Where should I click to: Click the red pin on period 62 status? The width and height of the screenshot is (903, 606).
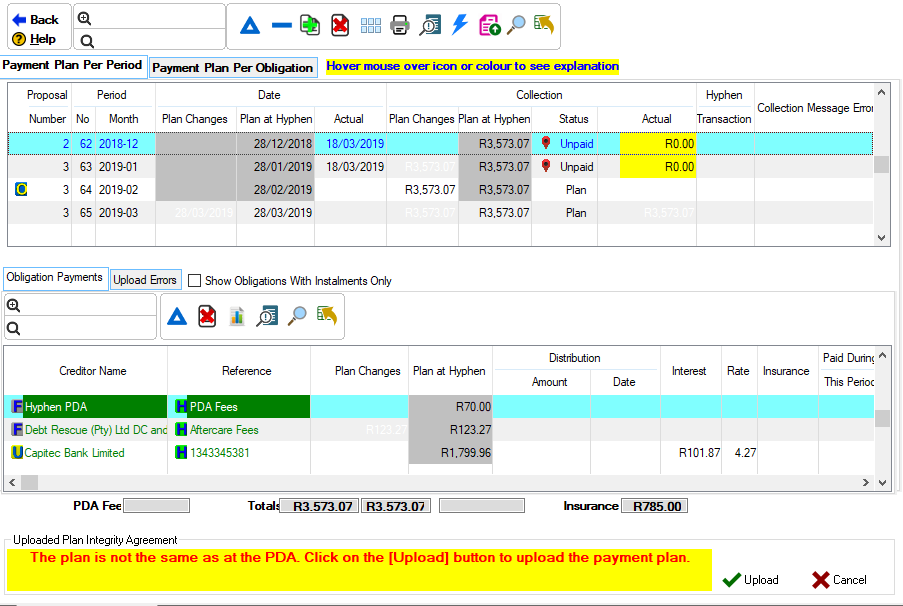(546, 144)
